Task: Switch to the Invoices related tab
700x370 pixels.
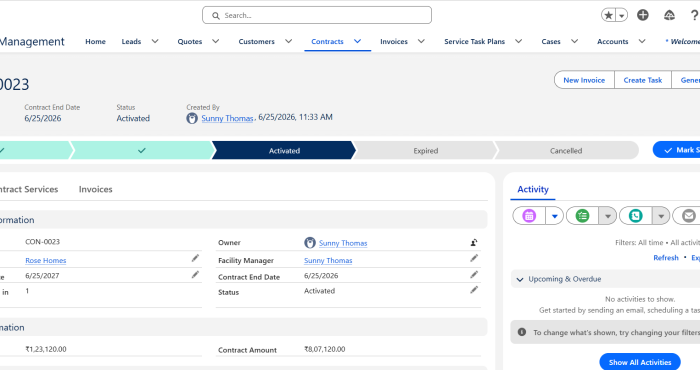Action: (x=96, y=189)
